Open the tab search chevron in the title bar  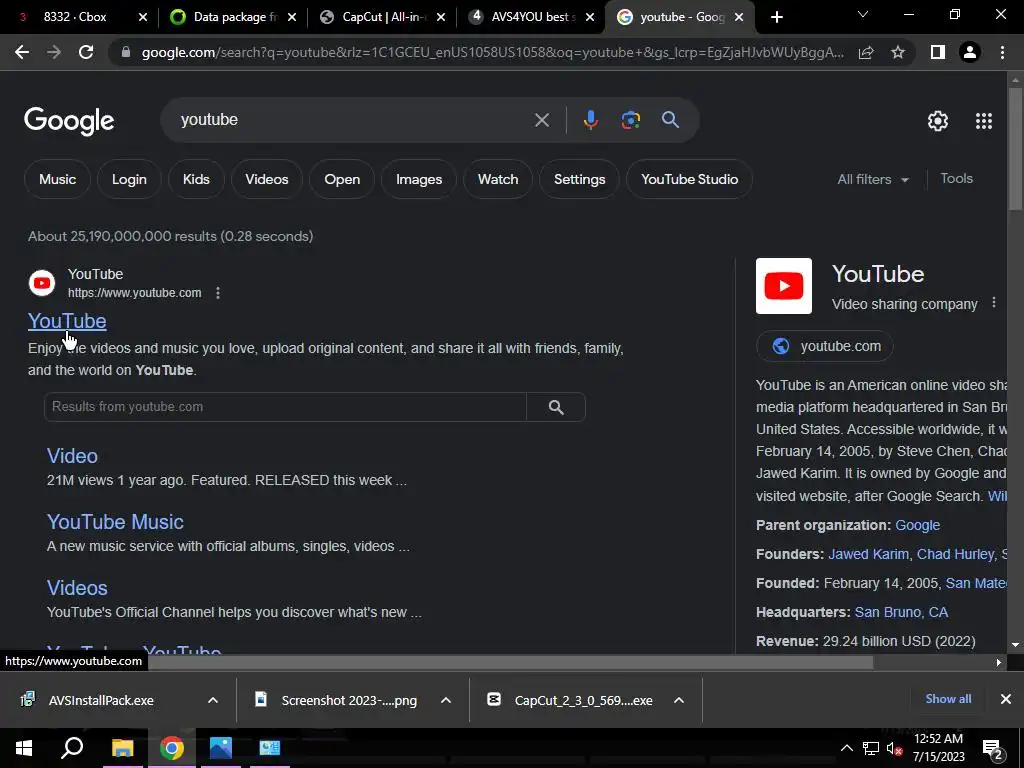click(x=863, y=14)
